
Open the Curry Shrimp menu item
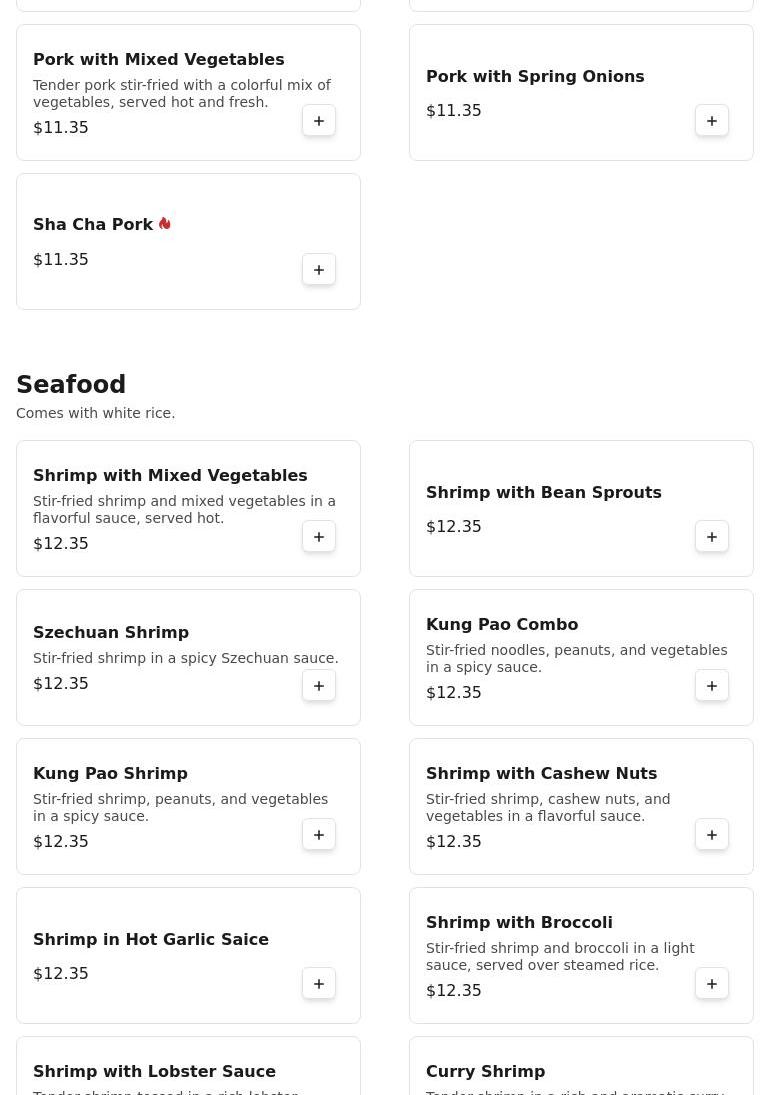[x=485, y=1071]
